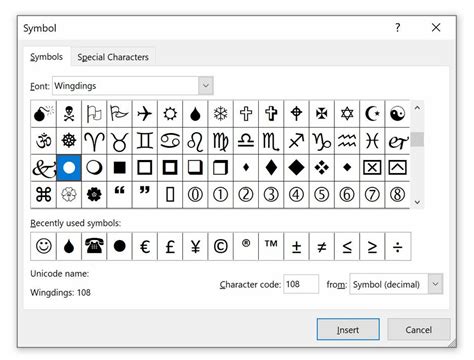Switch to the Special Characters tab
474x360 pixels.
(113, 57)
